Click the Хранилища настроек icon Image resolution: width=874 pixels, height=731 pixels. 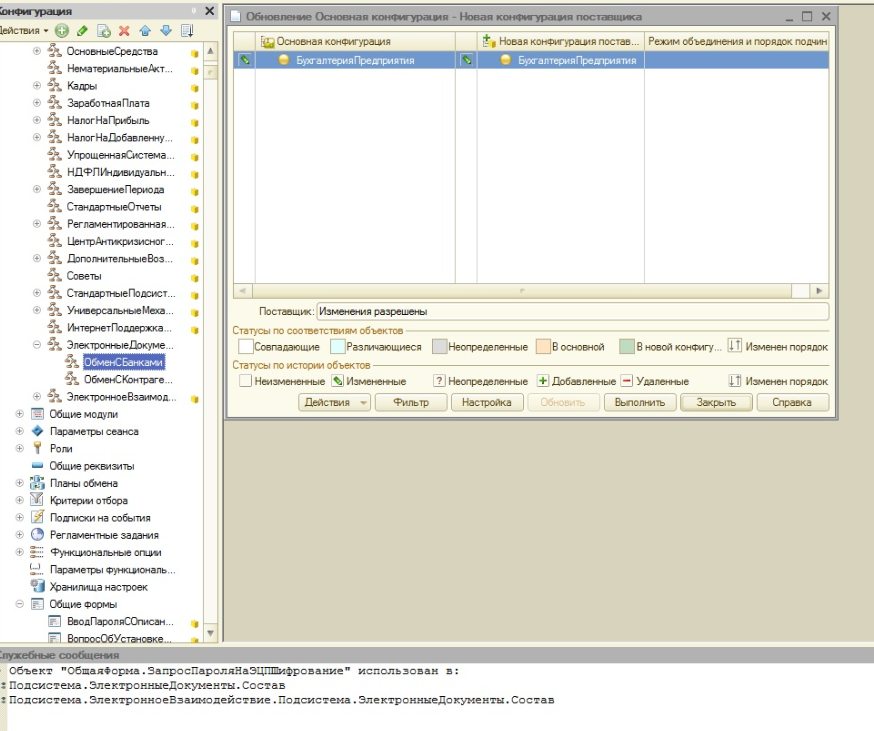pyautogui.click(x=37, y=586)
